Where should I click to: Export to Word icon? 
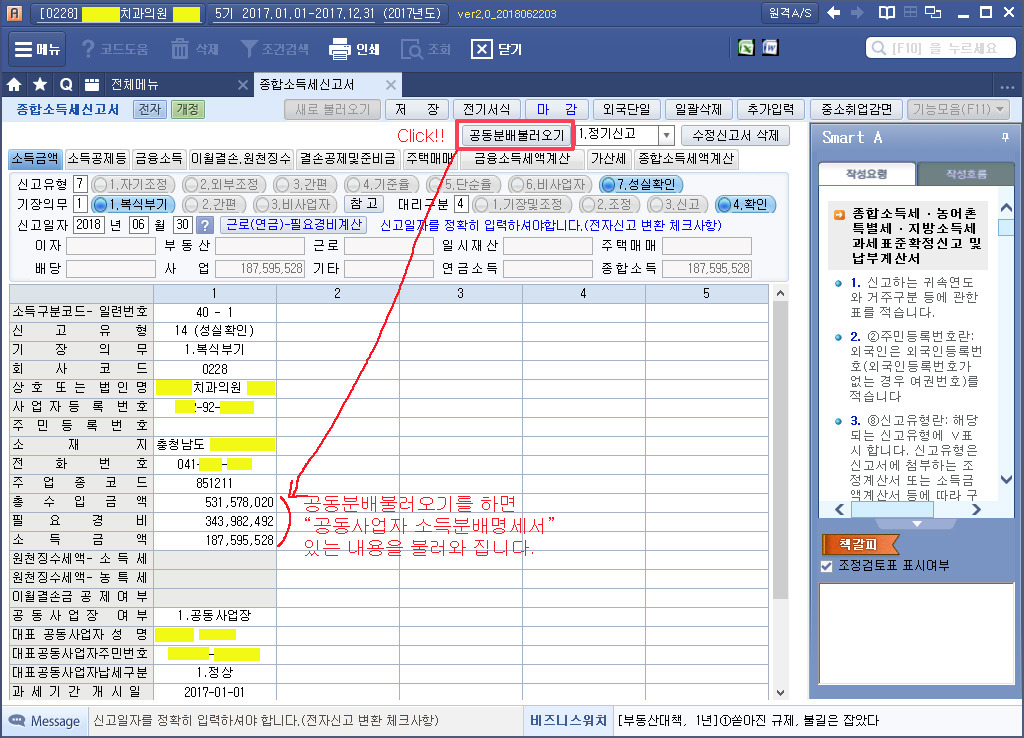(x=771, y=47)
